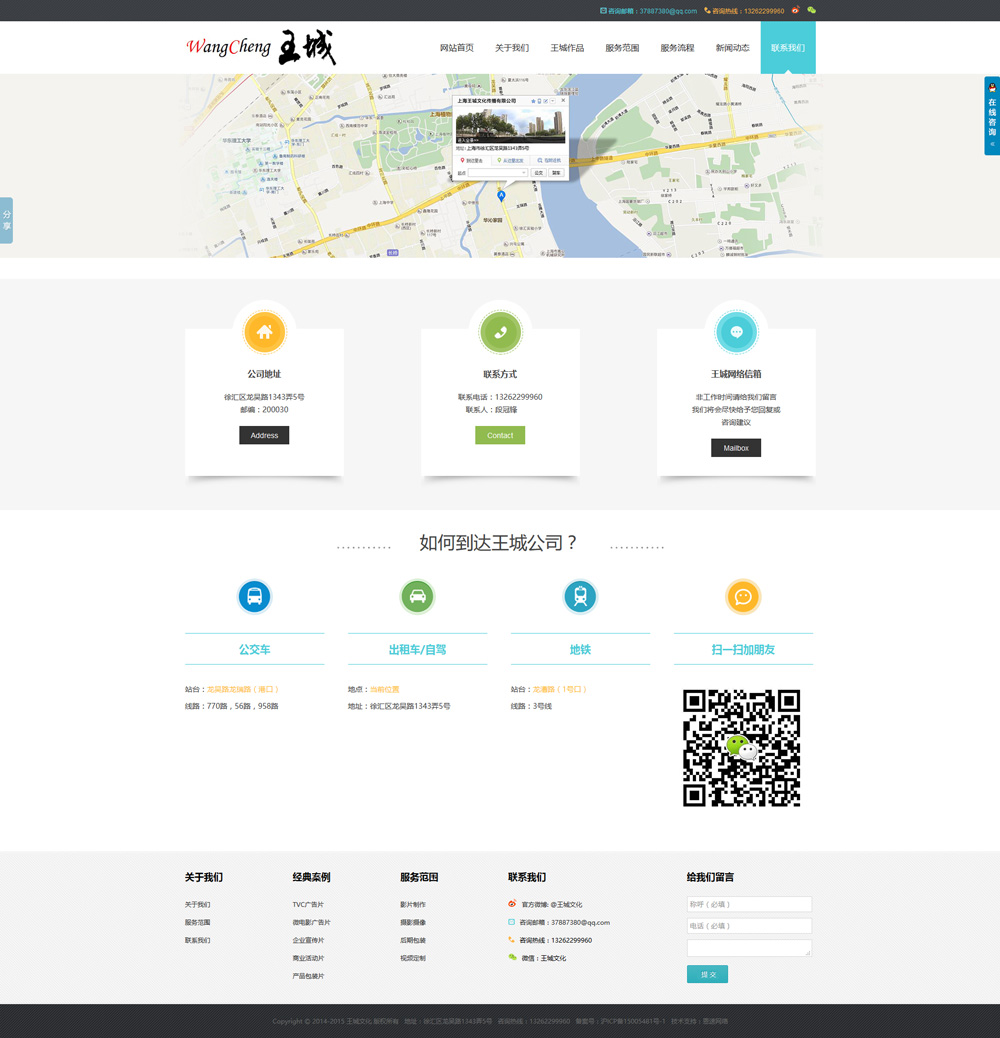Select 从这里出发 tab in map popup
The height and width of the screenshot is (1038, 1000).
pos(511,161)
